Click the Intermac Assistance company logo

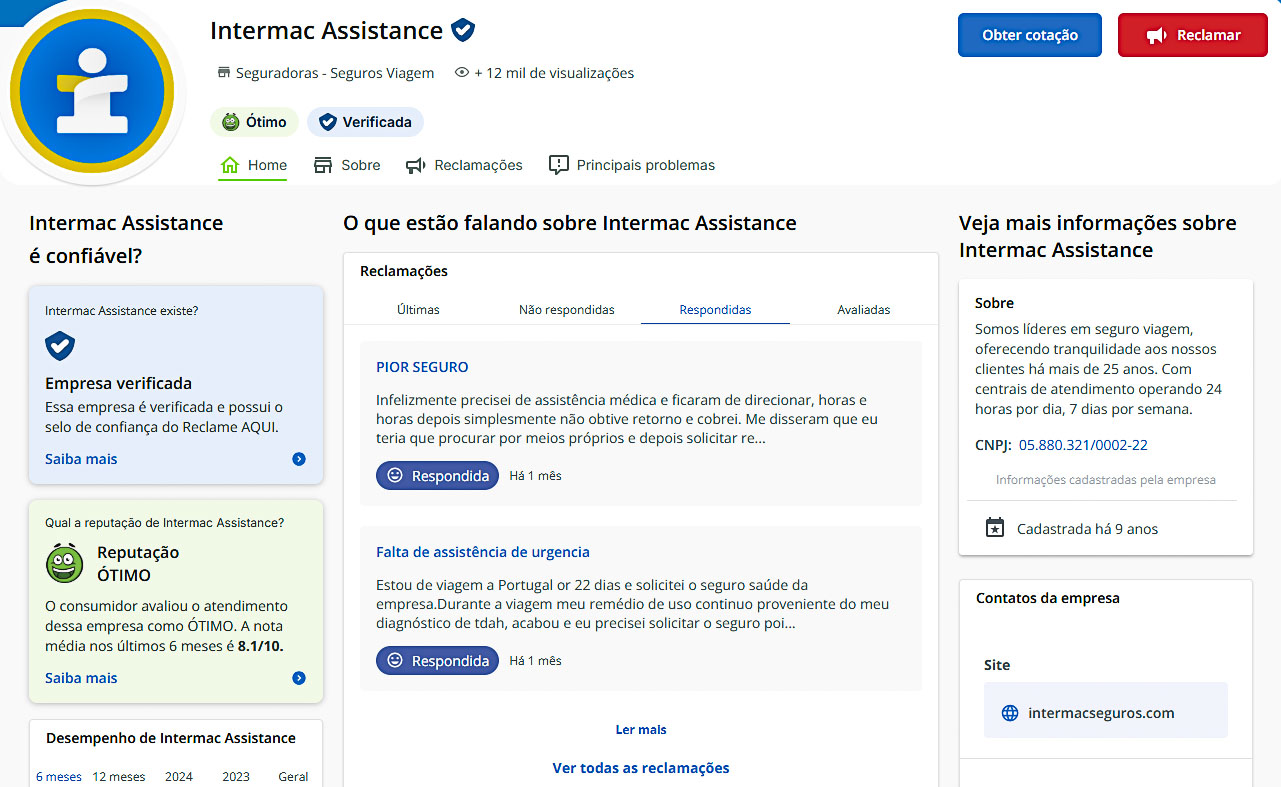[92, 91]
